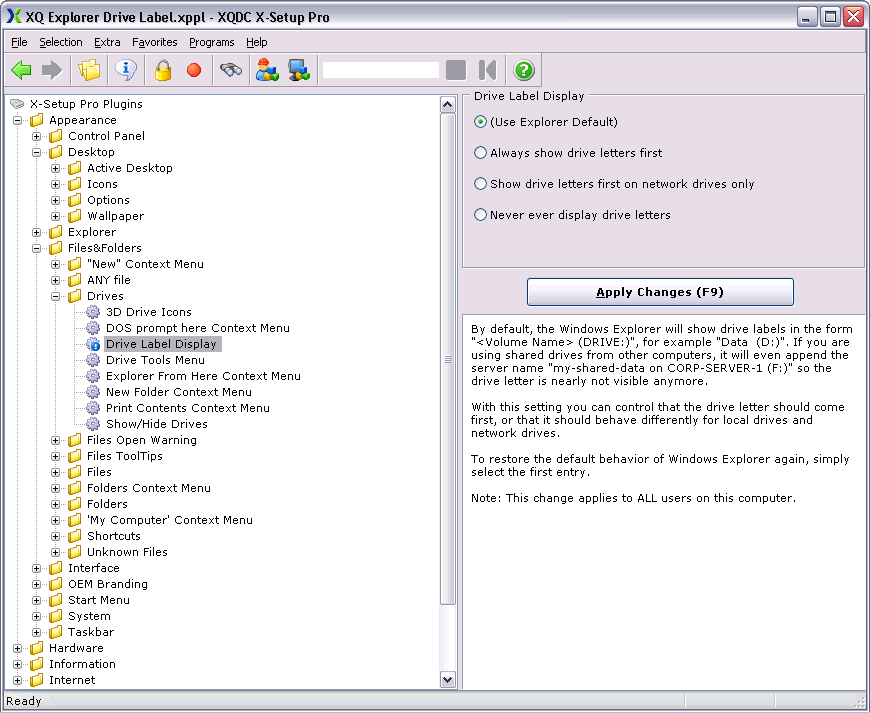The image size is (870, 713).
Task: Click the tree's vertical scrollbar thumb
Action: [x=447, y=359]
